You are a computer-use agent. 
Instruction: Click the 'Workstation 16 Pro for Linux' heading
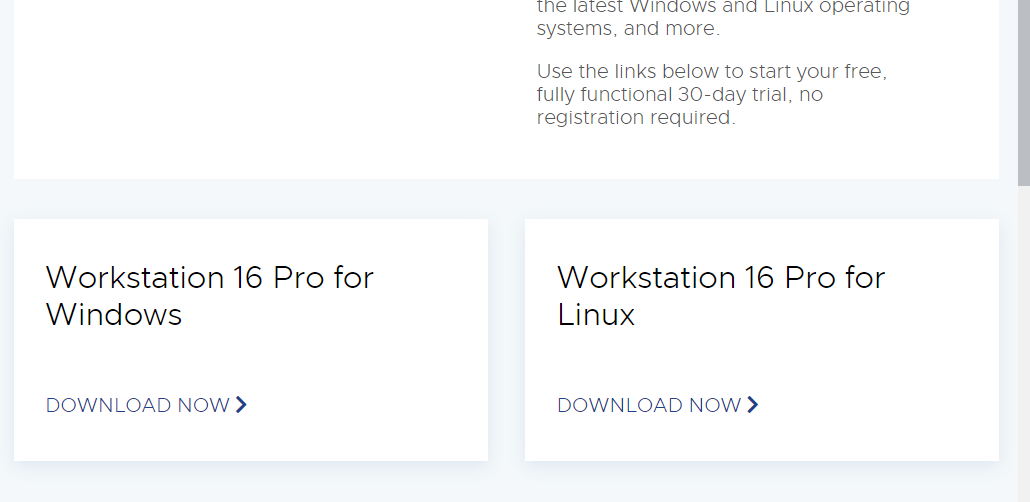pos(721,296)
